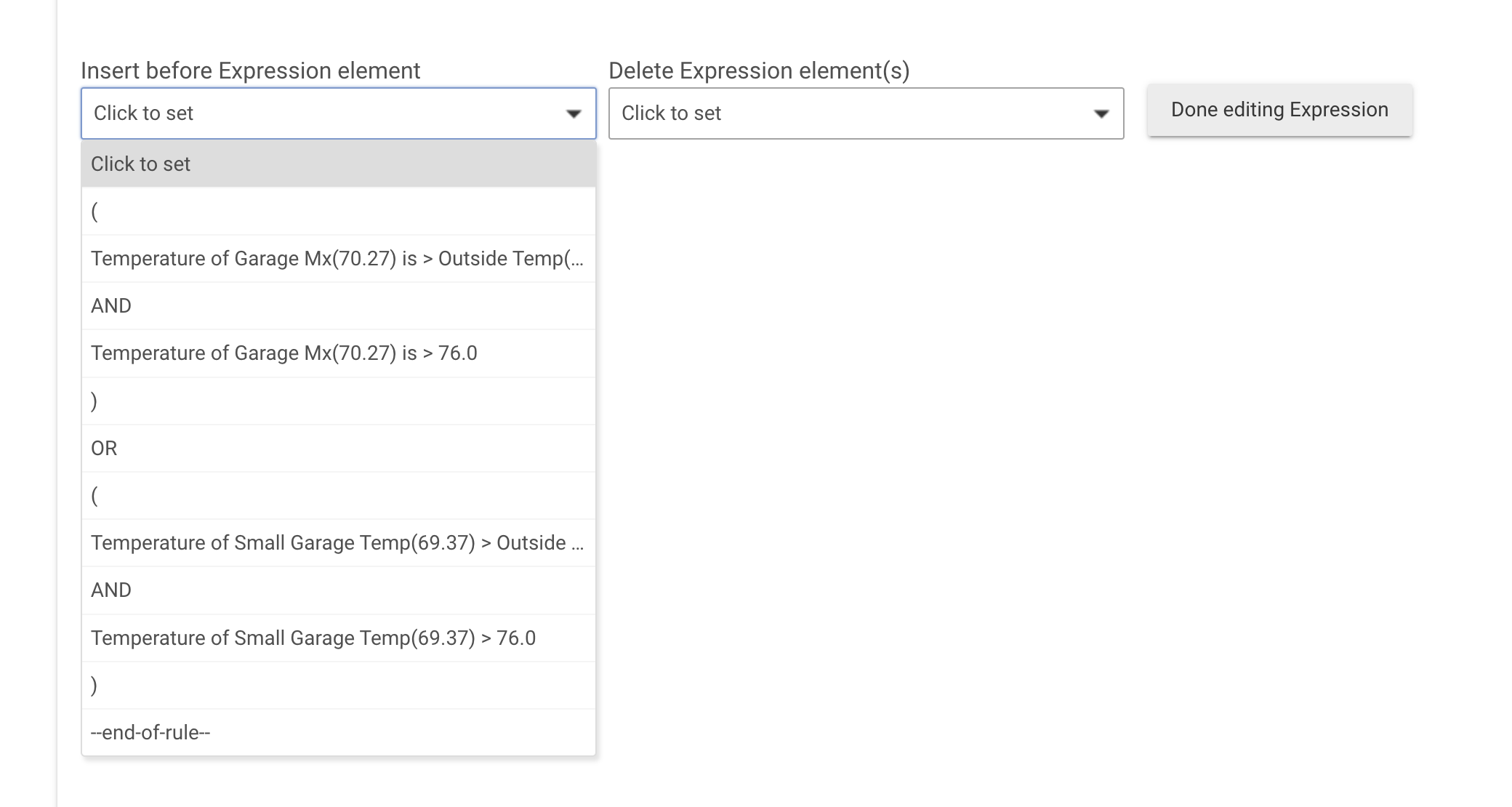
Task: Select the first opening parenthesis option
Action: click(x=339, y=211)
